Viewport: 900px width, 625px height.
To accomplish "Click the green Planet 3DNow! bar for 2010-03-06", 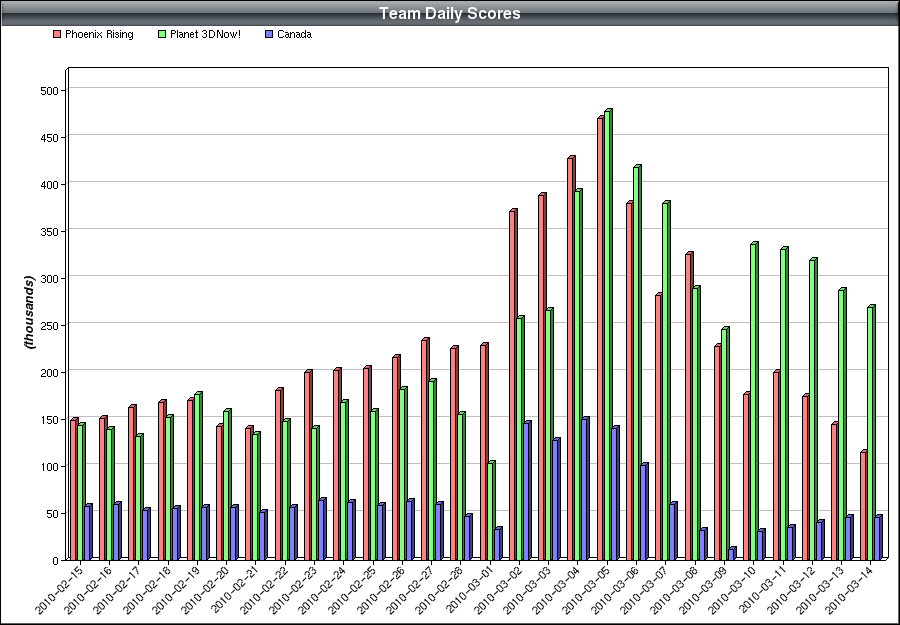I will point(637,363).
